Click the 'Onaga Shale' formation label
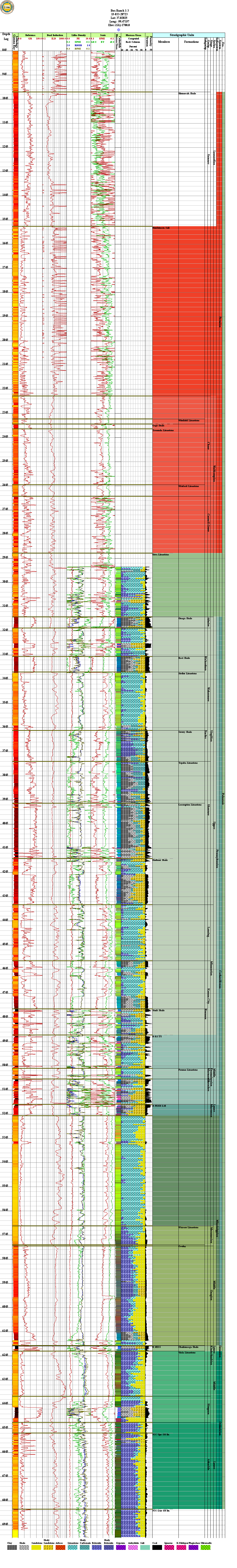The height and width of the screenshot is (1568, 237). pyautogui.click(x=186, y=619)
